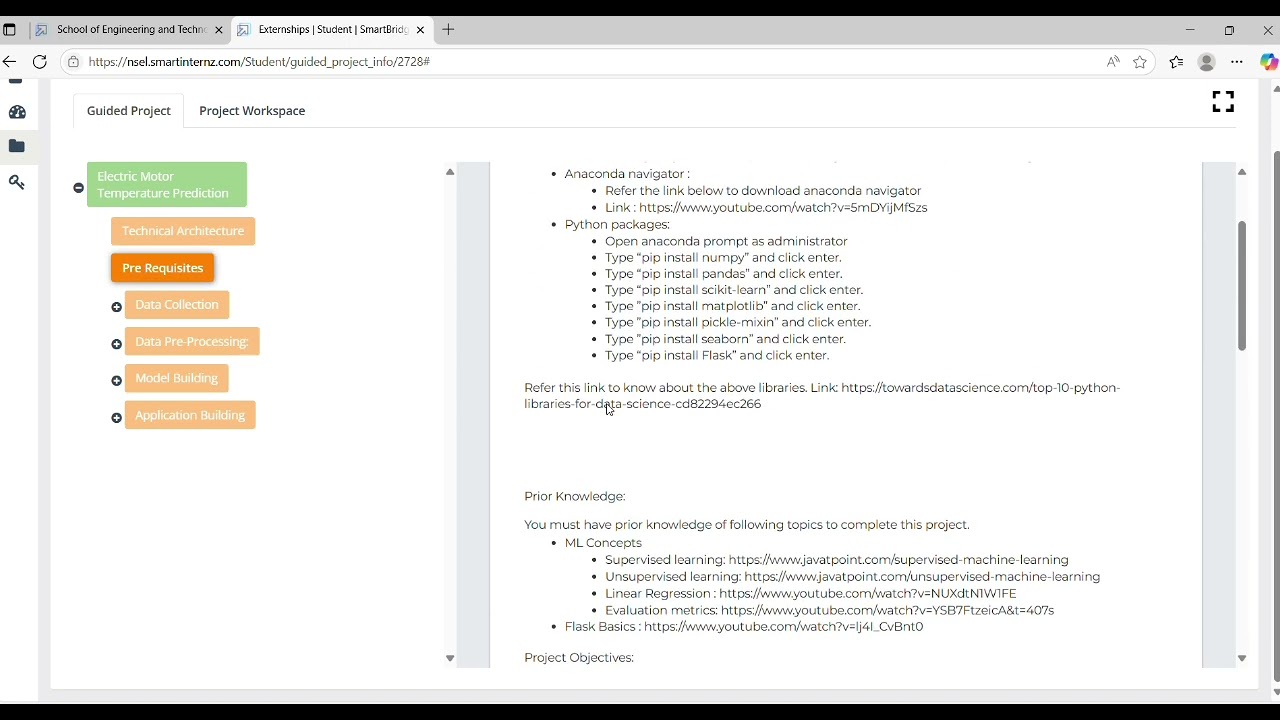
Task: Open the Flask Basics YouTube link
Action: [783, 627]
